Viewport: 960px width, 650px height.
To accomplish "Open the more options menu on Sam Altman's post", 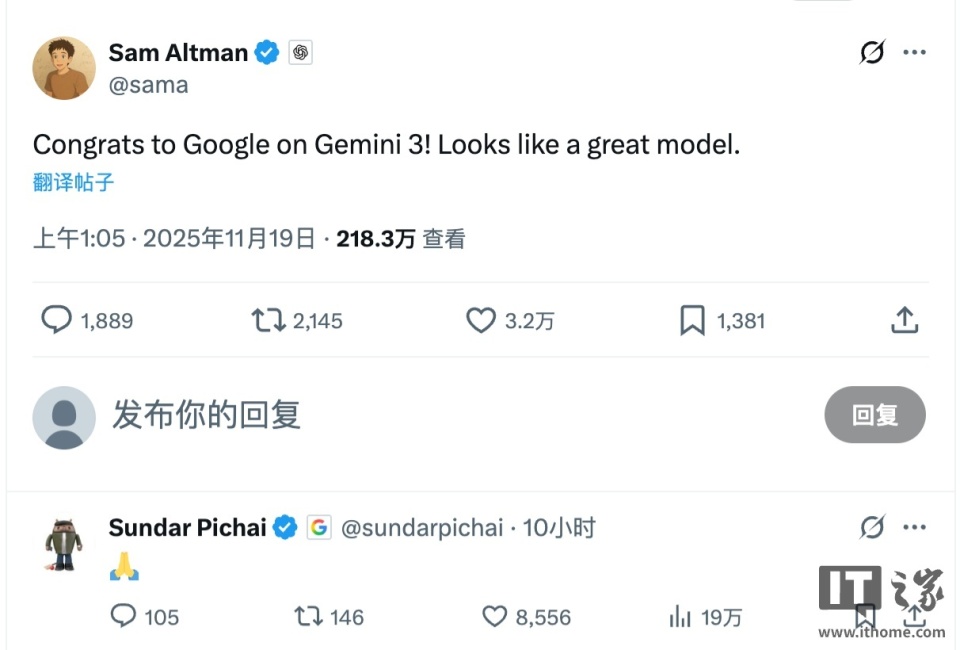I will coord(916,52).
